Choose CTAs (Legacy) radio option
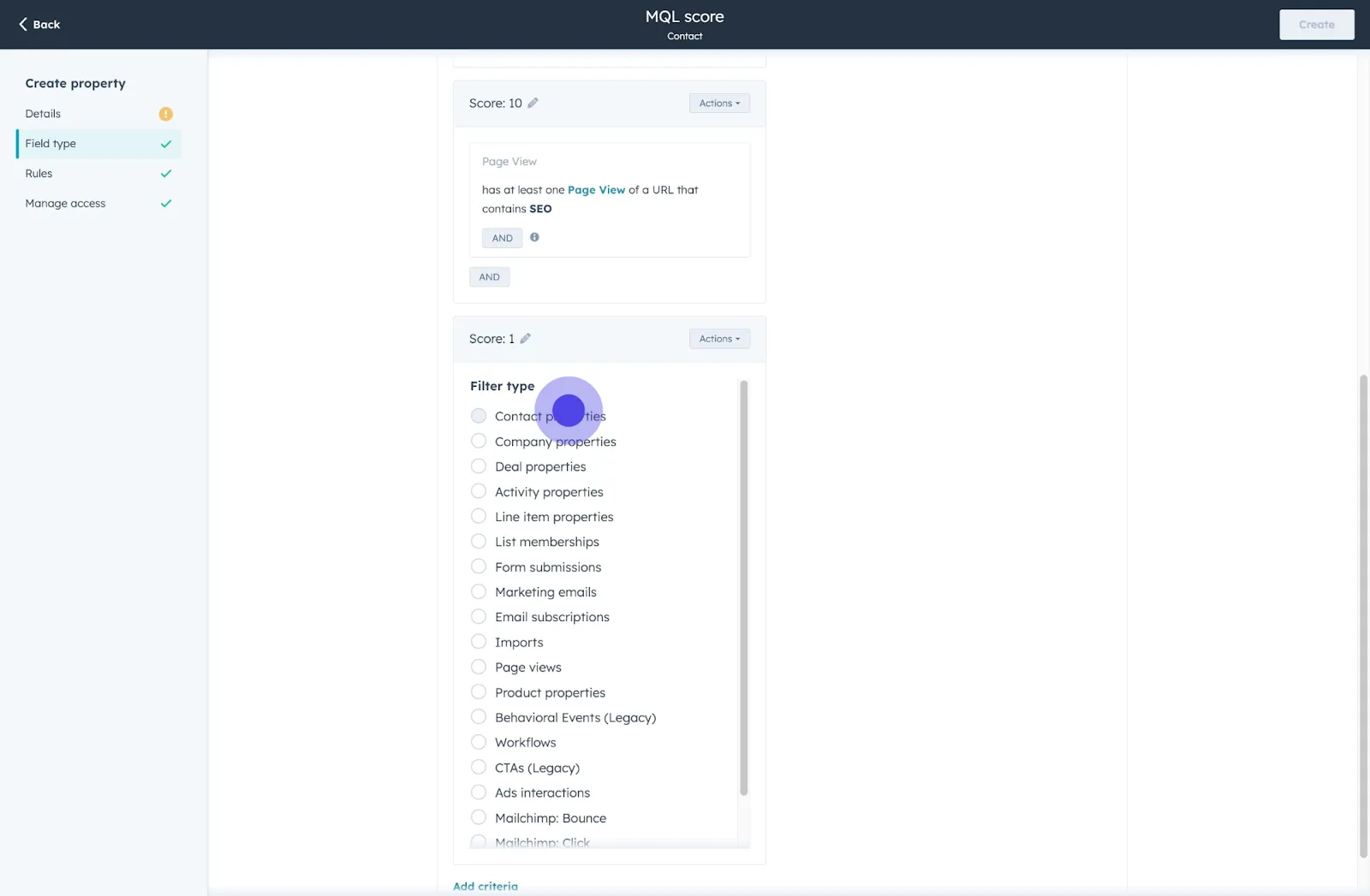This screenshot has width=1370, height=896. pos(479,767)
